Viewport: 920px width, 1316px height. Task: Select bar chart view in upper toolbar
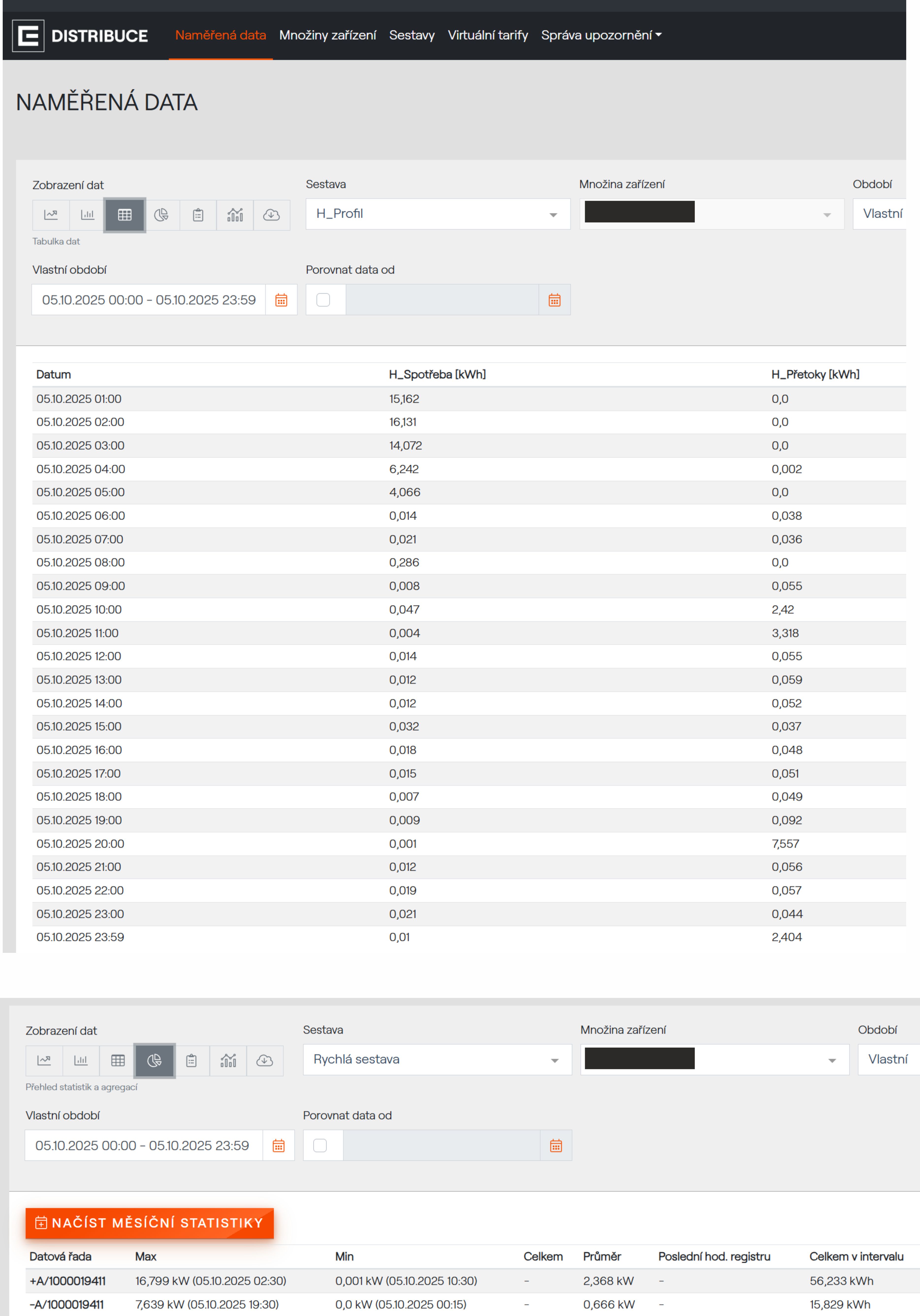tap(88, 215)
